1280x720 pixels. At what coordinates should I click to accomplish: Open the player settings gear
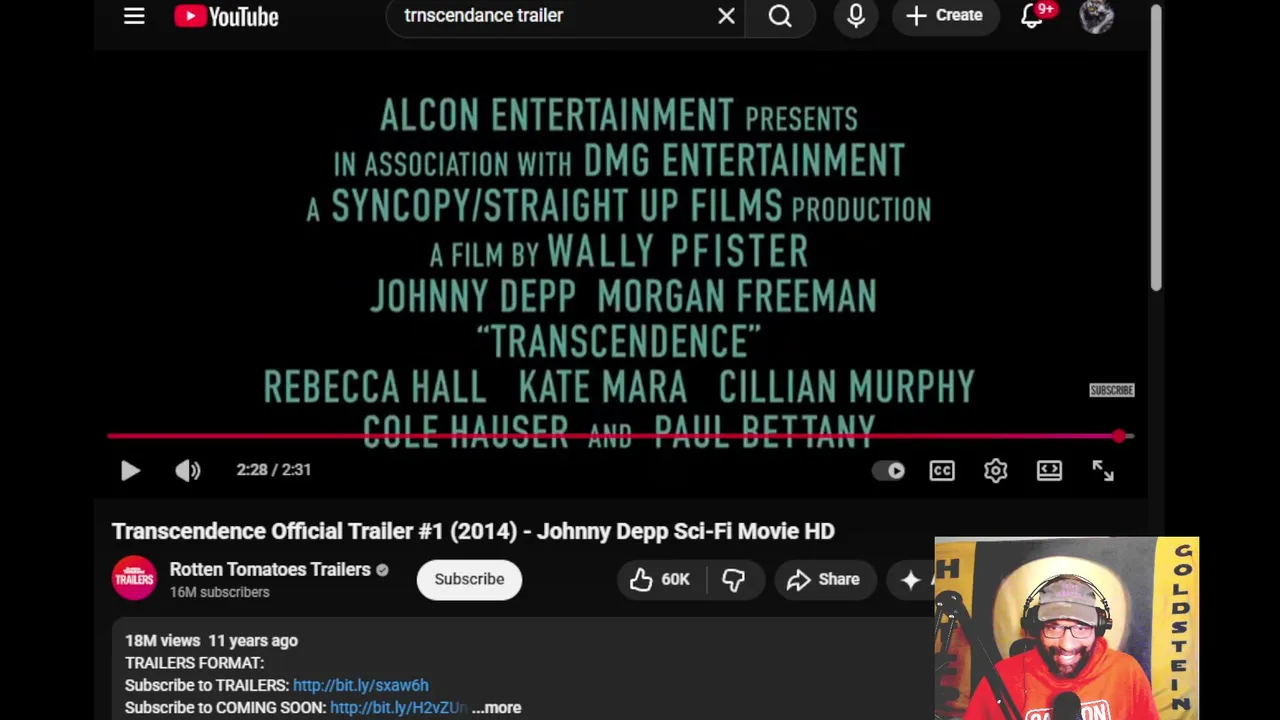995,470
